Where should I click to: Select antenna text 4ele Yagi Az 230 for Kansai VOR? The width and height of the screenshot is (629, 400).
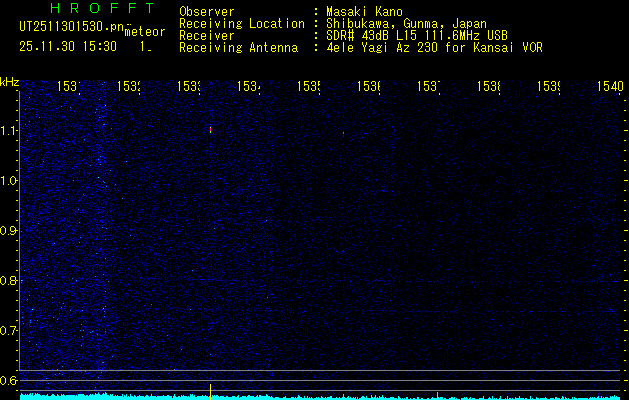point(434,48)
